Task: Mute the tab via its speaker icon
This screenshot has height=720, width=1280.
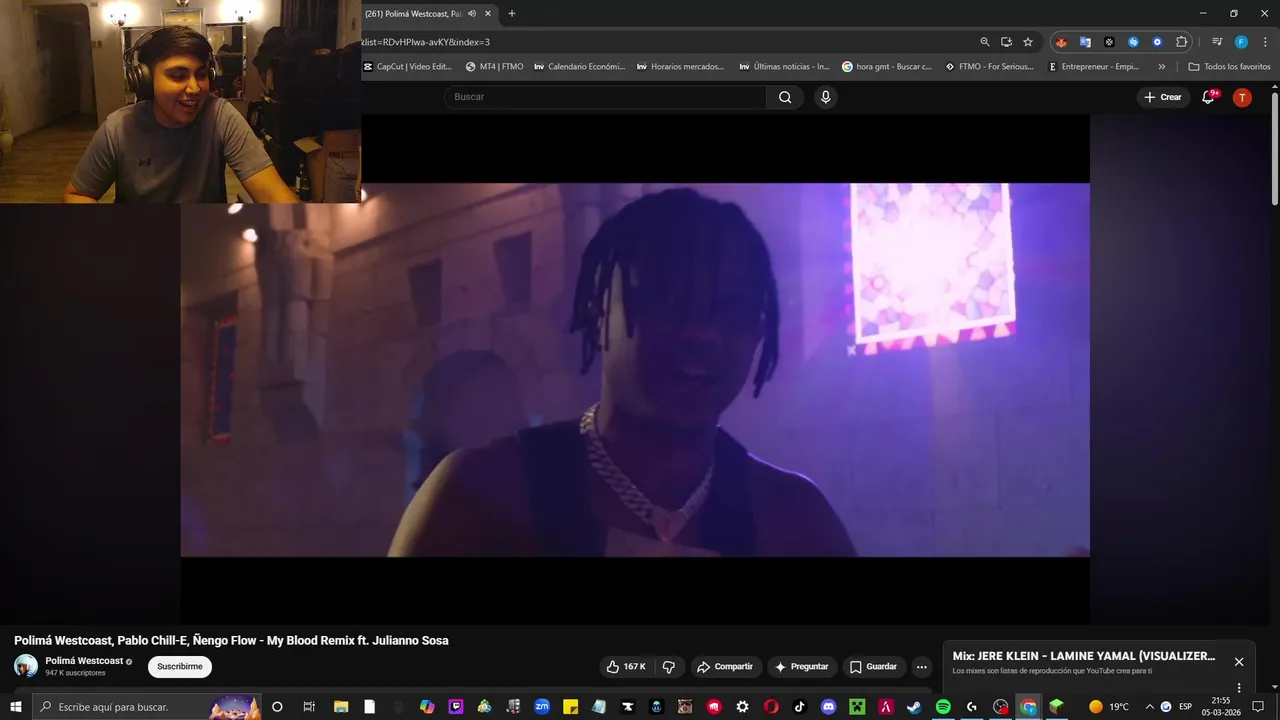Action: tap(472, 14)
